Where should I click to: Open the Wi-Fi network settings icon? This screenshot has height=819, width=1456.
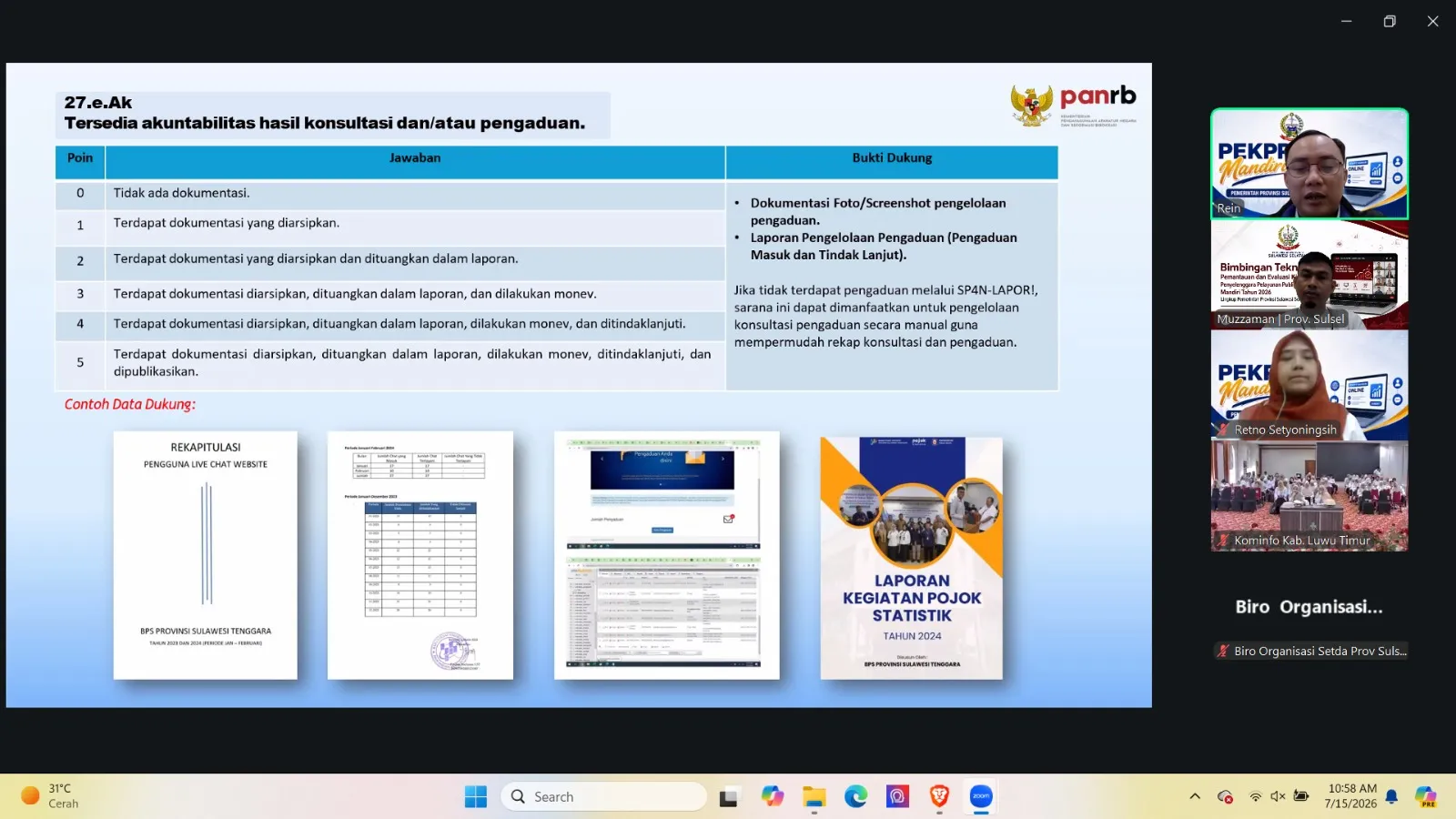coord(1255,797)
